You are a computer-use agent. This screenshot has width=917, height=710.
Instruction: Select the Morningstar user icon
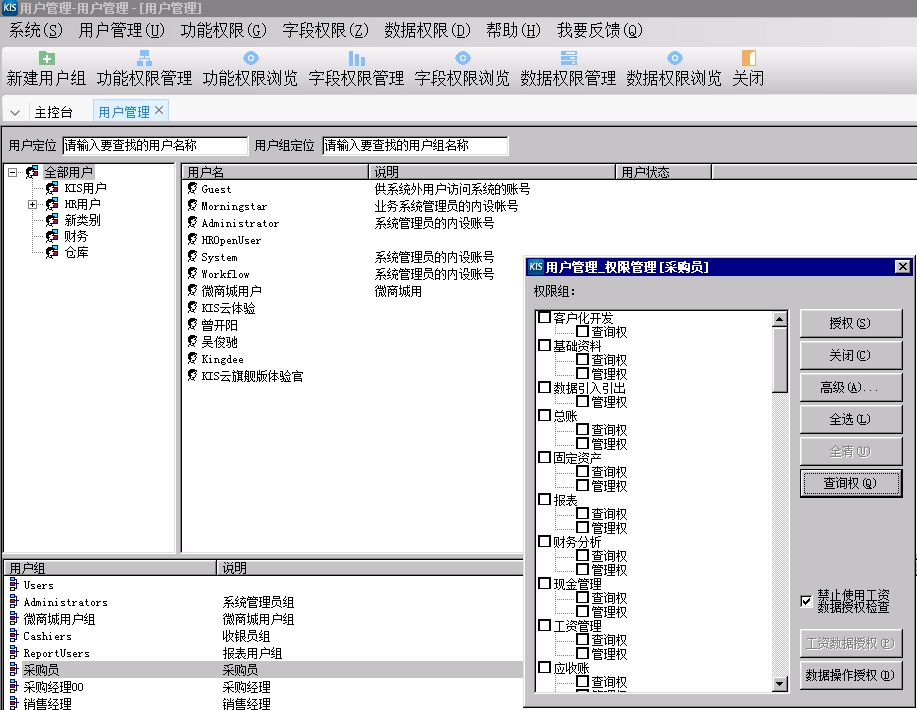192,205
